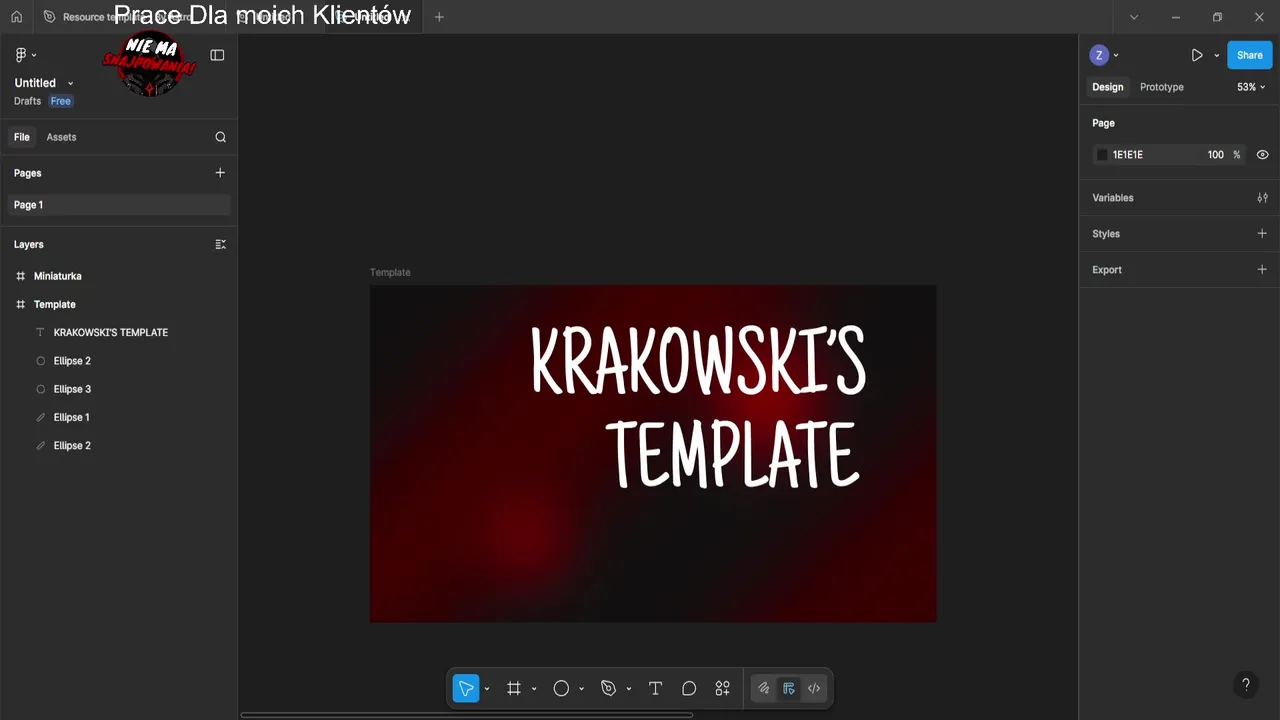The width and height of the screenshot is (1280, 720).
Task: Open the Prototype tab
Action: [x=1161, y=87]
